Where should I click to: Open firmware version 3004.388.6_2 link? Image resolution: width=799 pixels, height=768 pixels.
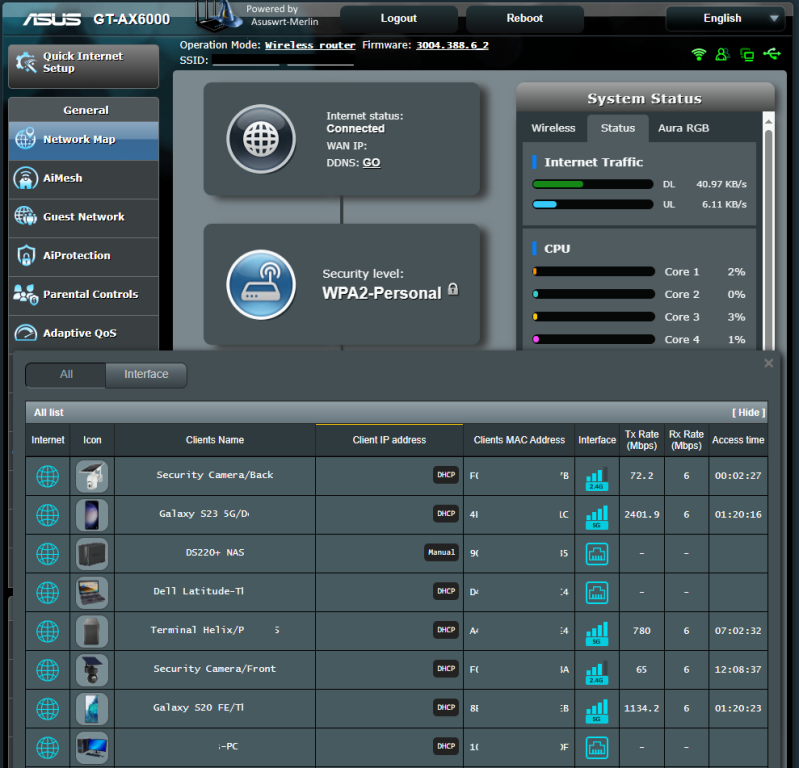coord(452,45)
